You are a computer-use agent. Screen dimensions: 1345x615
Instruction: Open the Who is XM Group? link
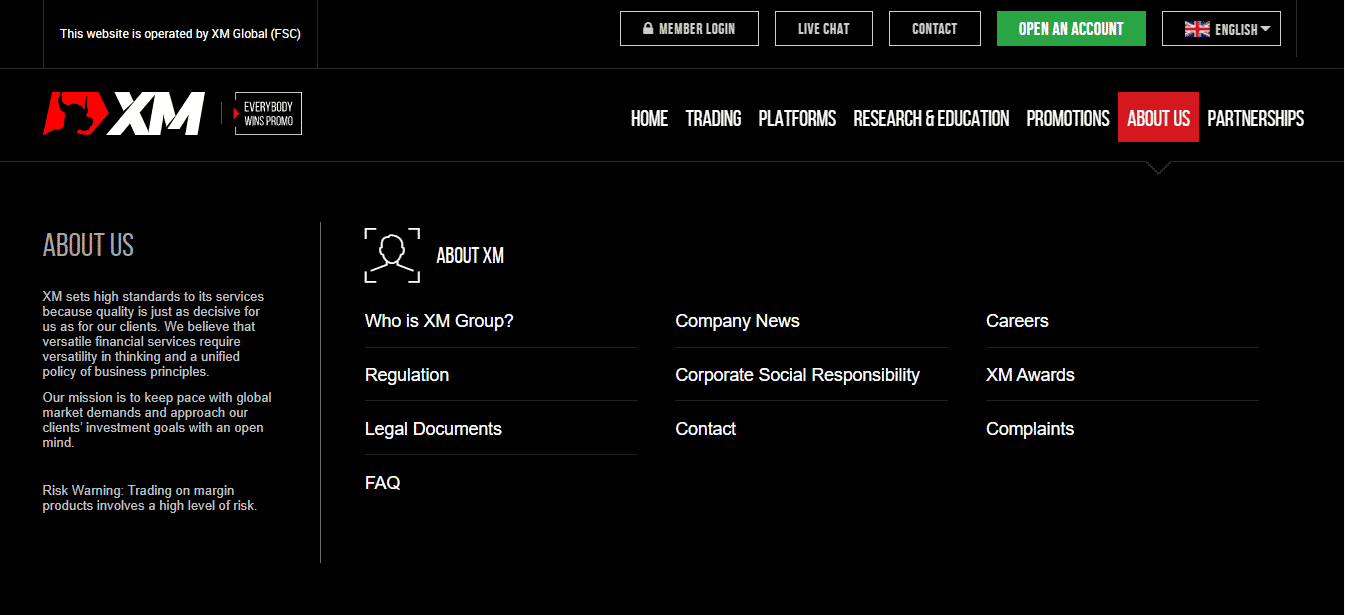pyautogui.click(x=439, y=321)
